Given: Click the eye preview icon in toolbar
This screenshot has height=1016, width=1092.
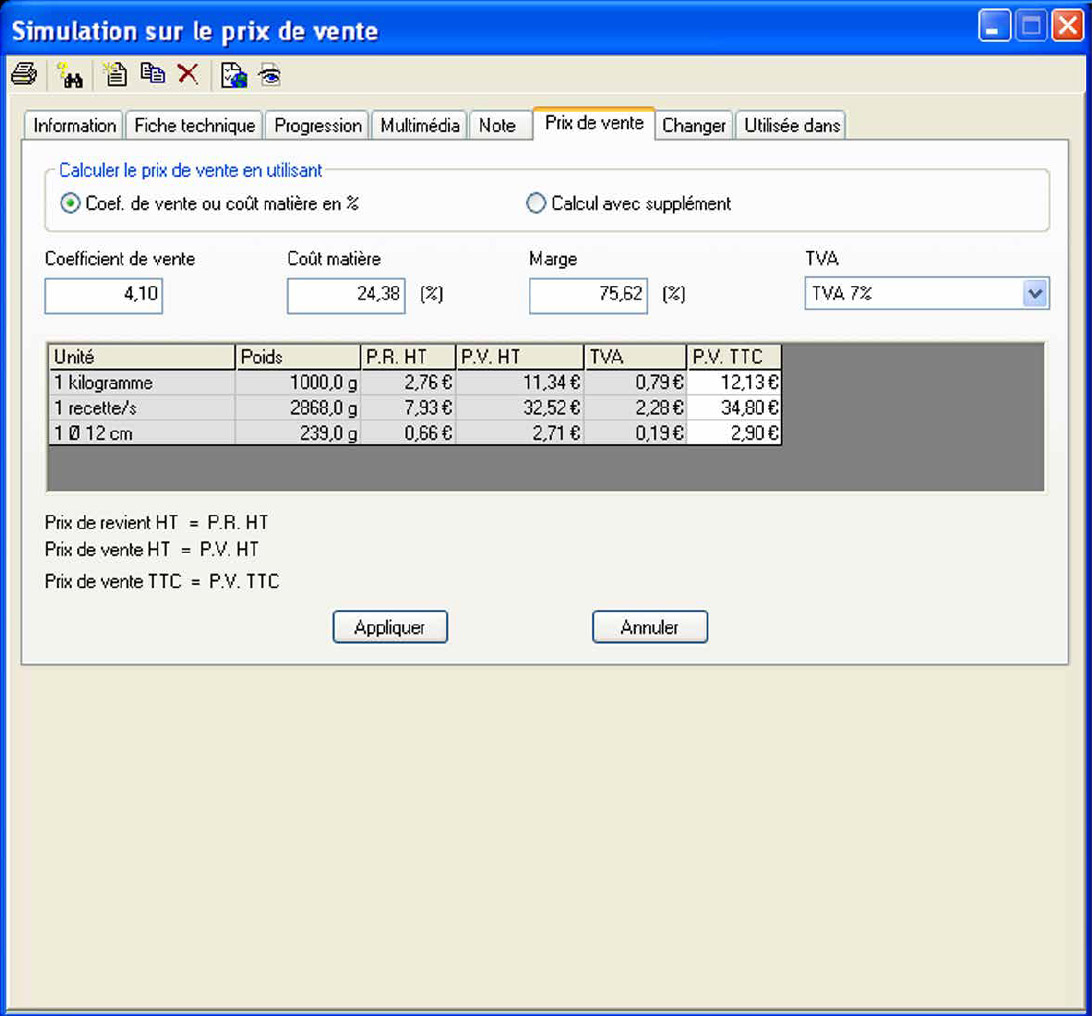Looking at the screenshot, I should point(270,75).
